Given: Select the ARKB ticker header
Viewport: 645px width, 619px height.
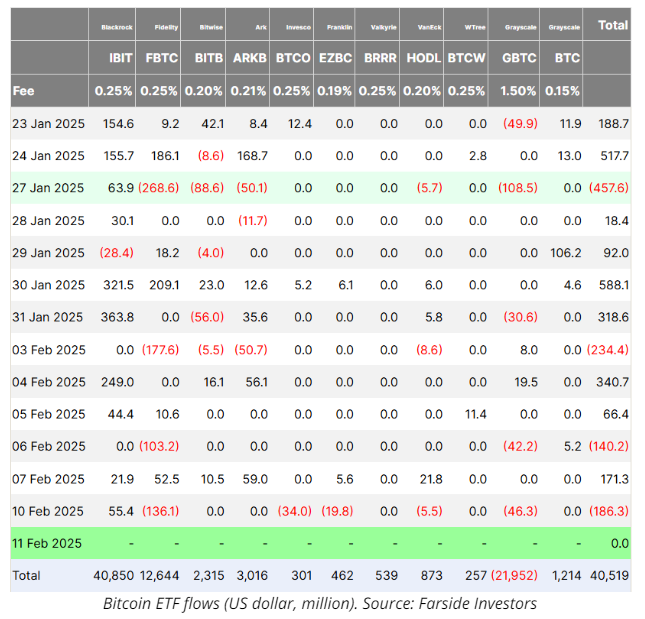Looking at the screenshot, I should (250, 58).
